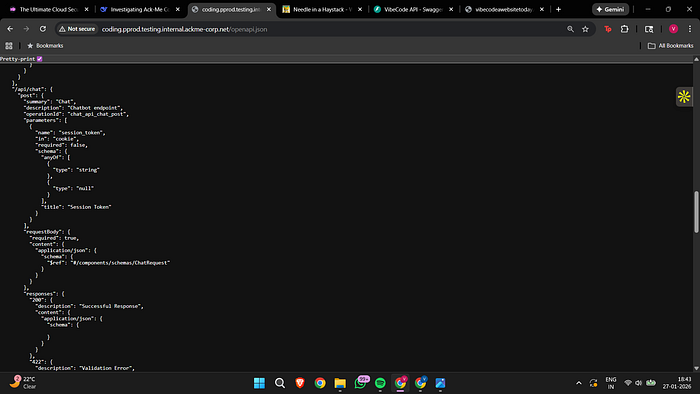This screenshot has width=700, height=394.
Task: Open the Windows Start menu
Action: point(259,383)
